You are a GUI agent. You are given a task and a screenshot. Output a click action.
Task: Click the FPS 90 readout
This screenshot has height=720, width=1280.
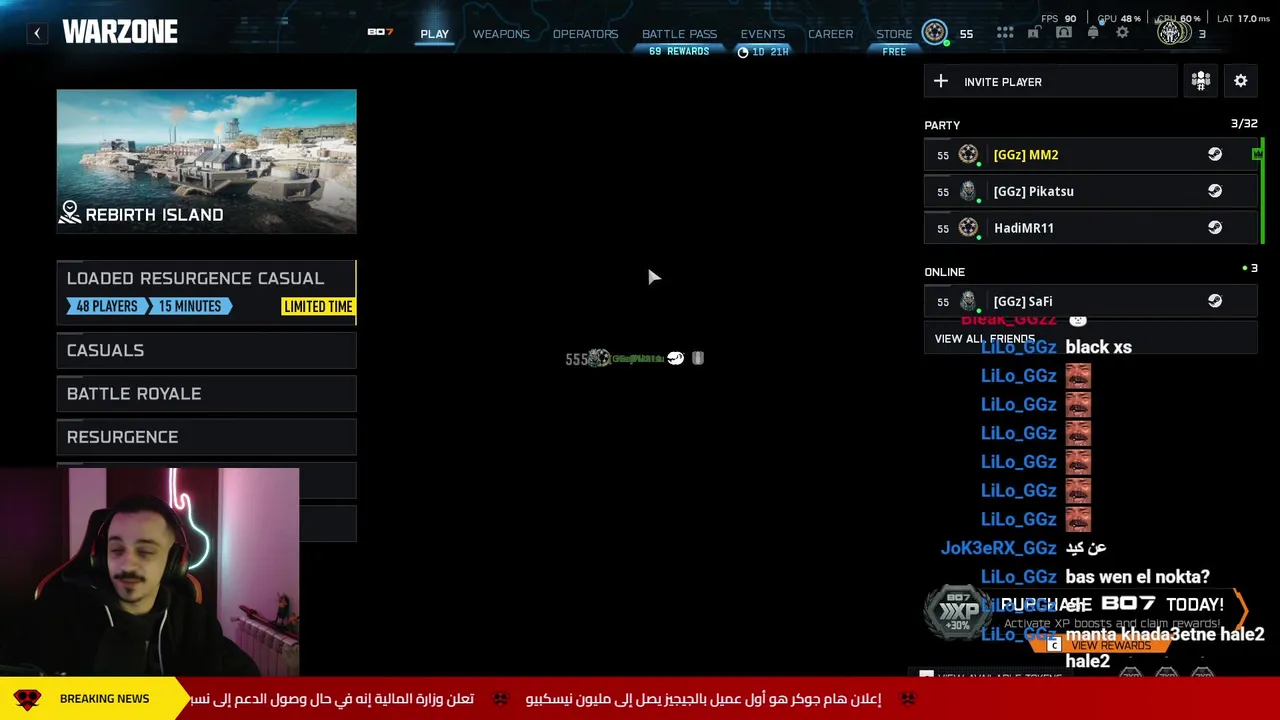tap(1059, 18)
